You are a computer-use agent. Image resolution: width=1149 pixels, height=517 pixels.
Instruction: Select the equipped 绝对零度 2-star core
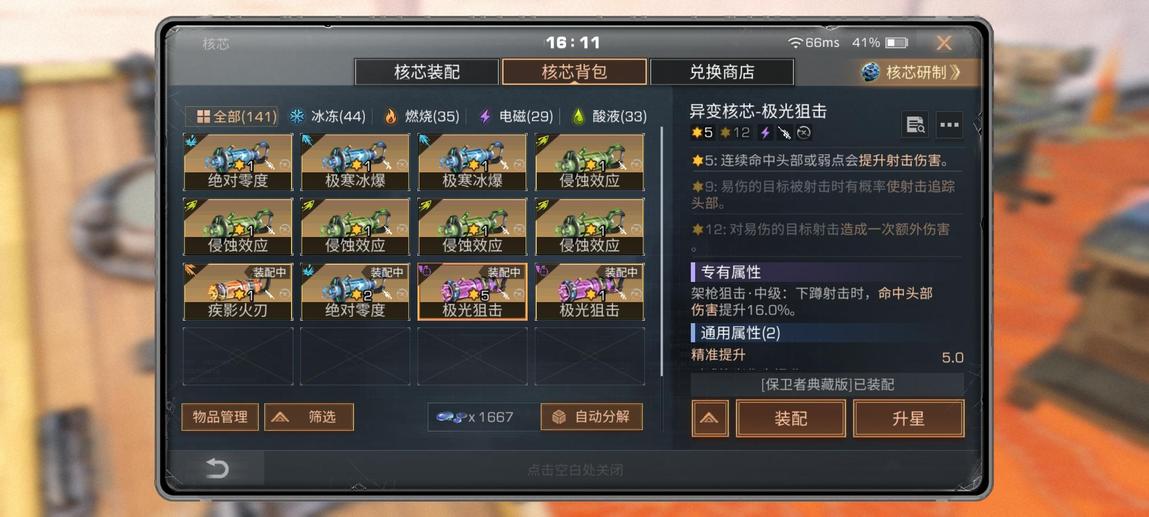point(355,292)
